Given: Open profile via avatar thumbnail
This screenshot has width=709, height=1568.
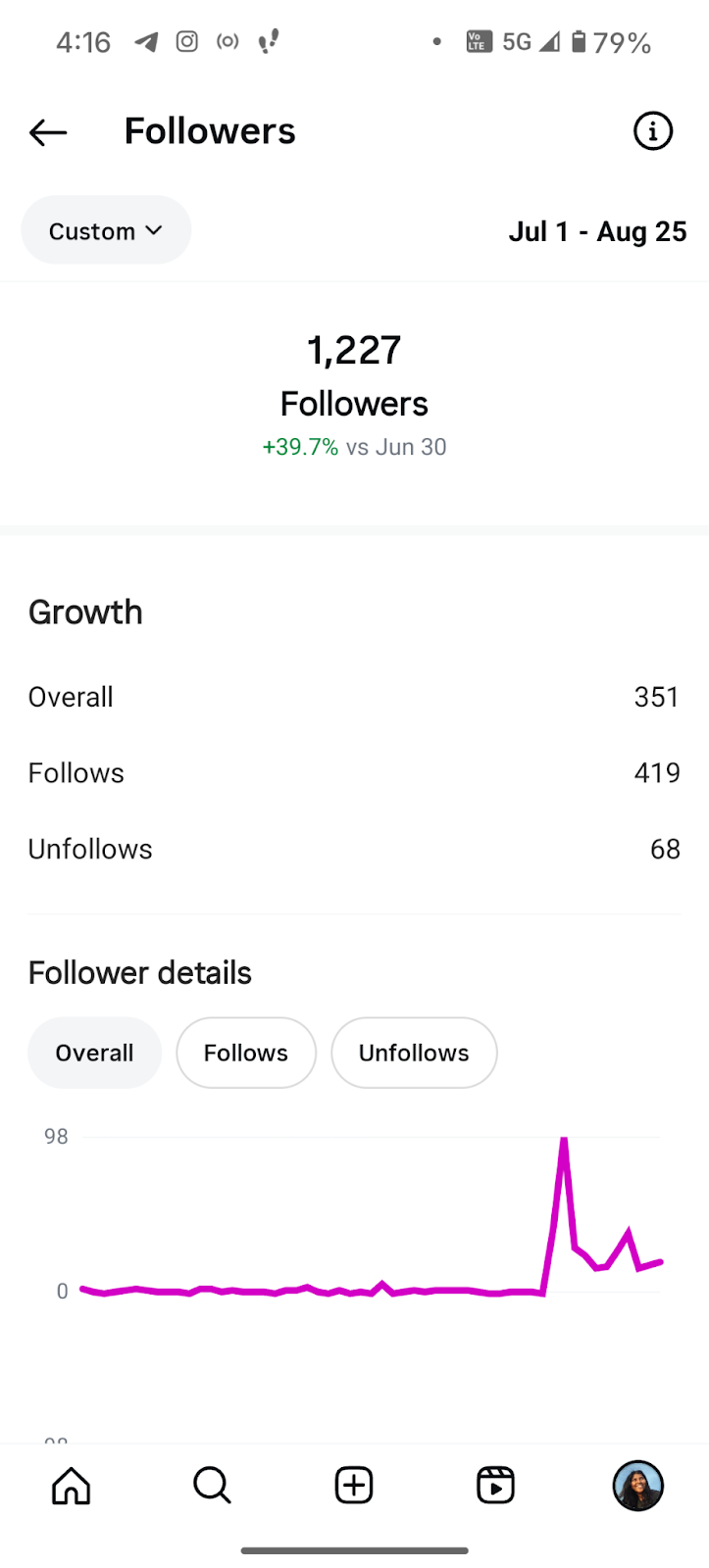Looking at the screenshot, I should click(x=637, y=1485).
